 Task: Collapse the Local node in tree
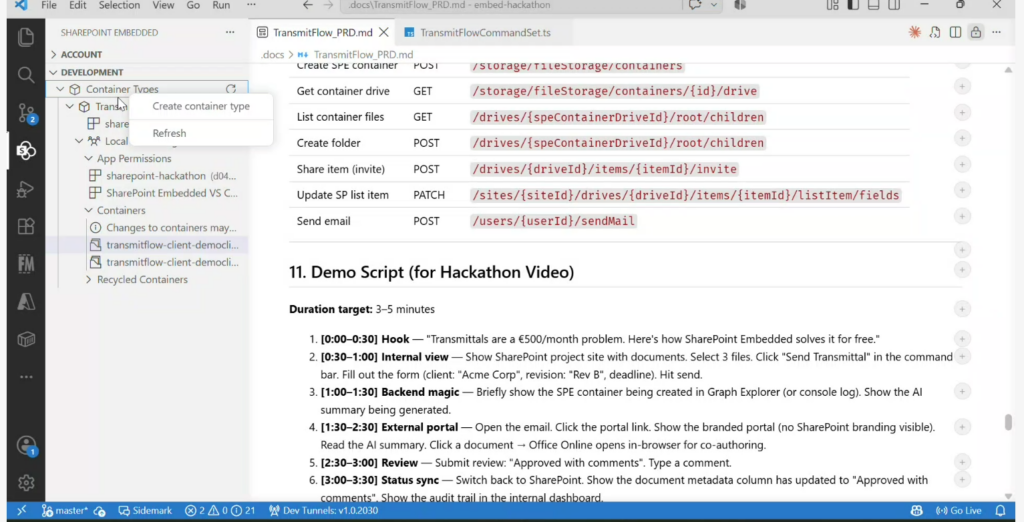point(79,141)
